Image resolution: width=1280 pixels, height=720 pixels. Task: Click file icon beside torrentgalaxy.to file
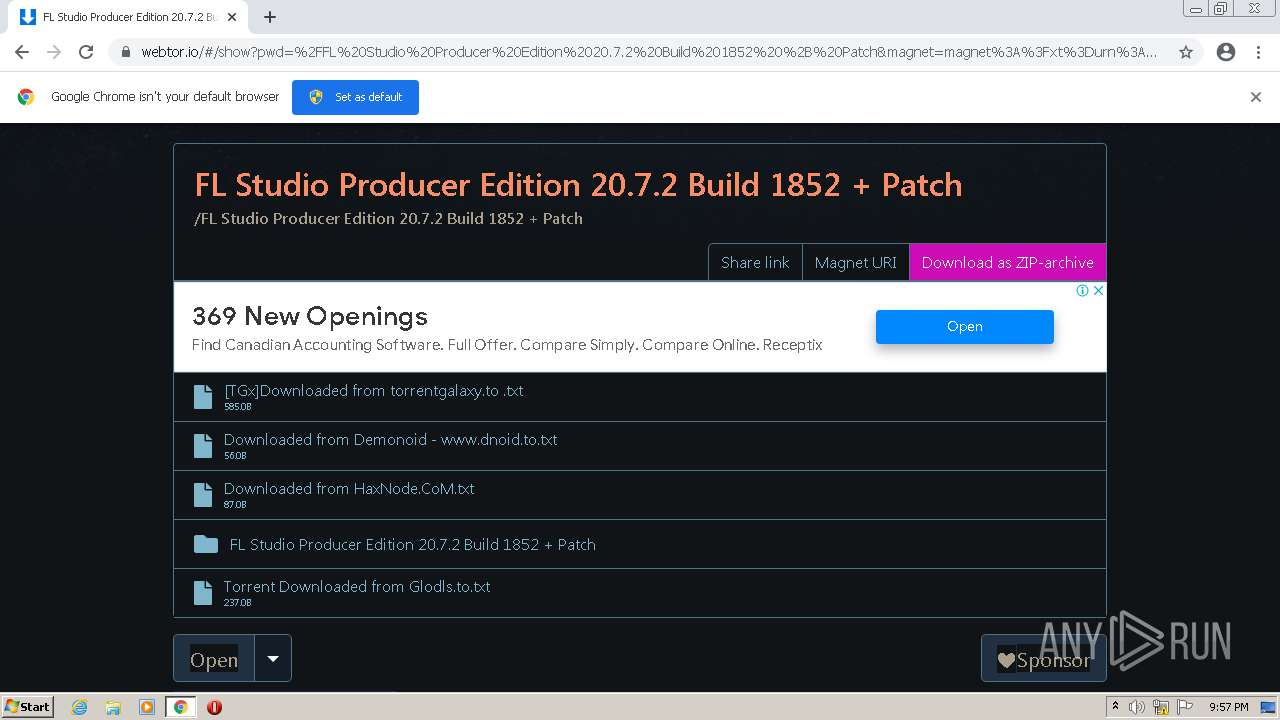(203, 397)
